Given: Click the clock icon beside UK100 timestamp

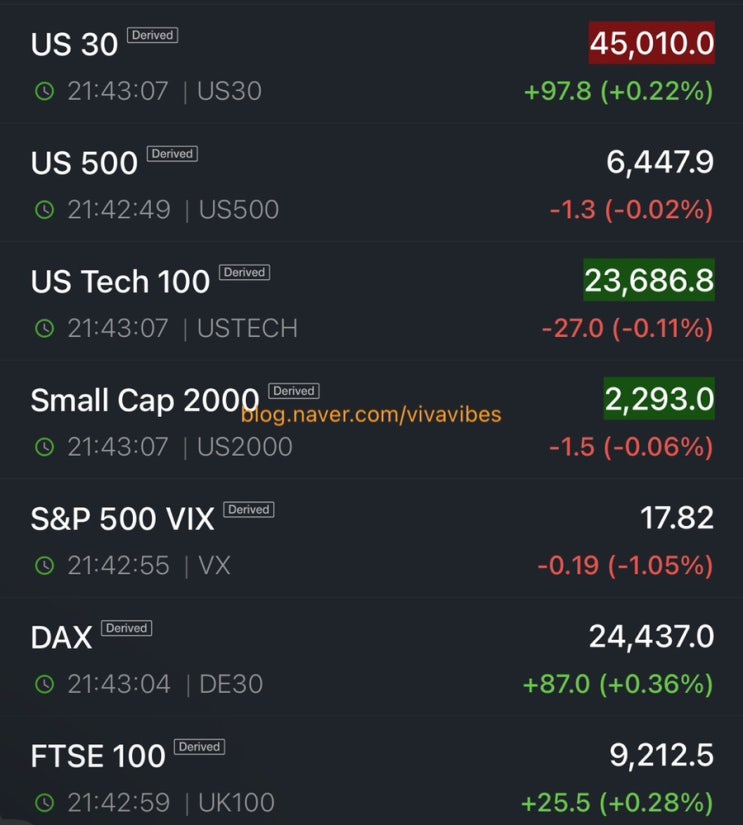Looking at the screenshot, I should (x=45, y=803).
